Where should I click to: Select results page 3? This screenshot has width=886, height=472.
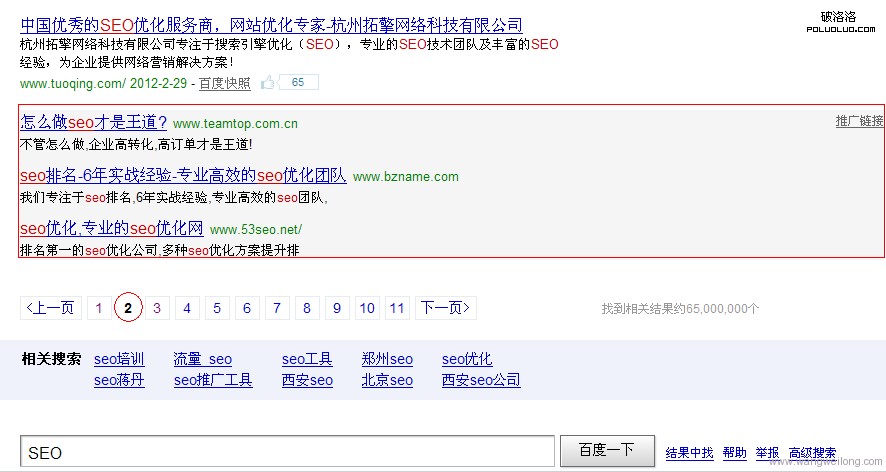pos(157,308)
